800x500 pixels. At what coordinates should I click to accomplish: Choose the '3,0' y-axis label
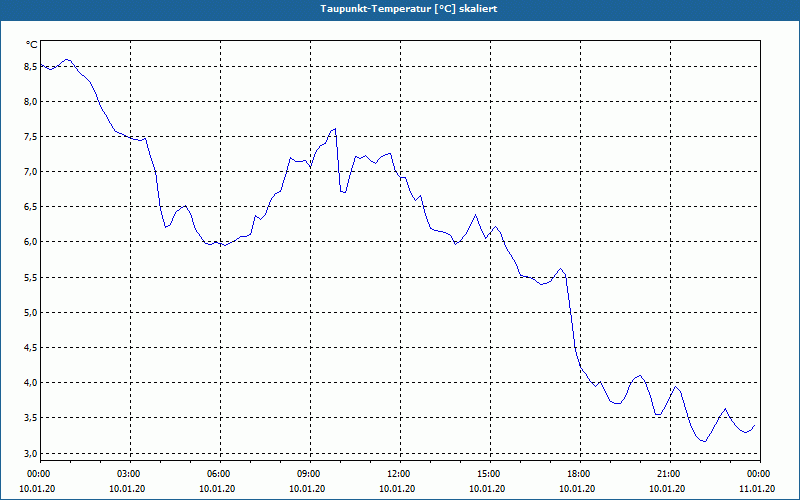pos(31,454)
